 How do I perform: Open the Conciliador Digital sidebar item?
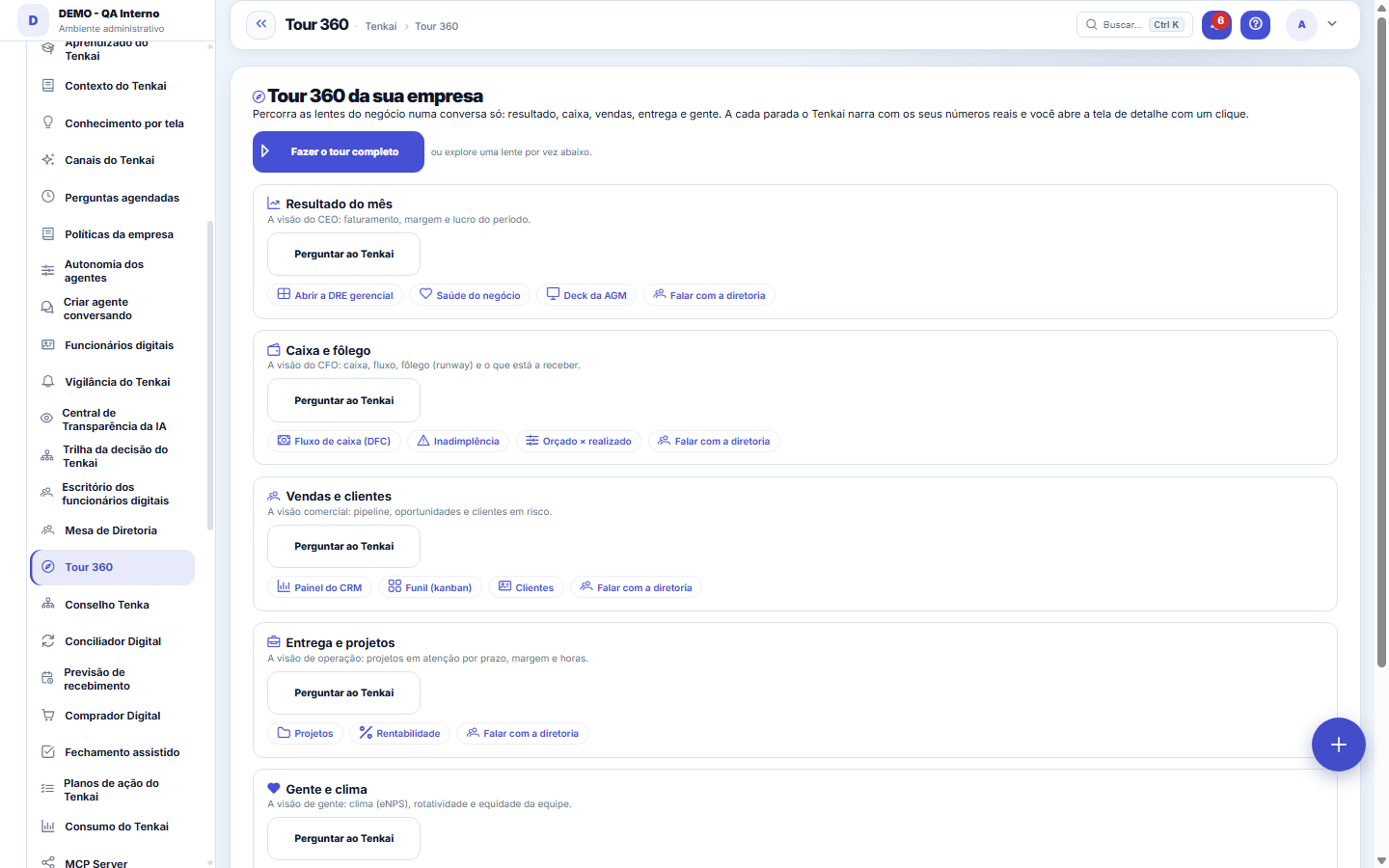(x=113, y=641)
